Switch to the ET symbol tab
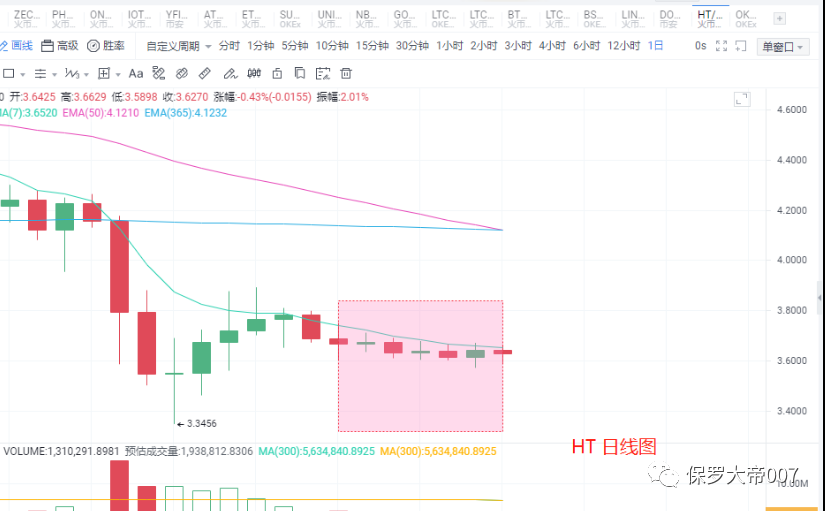 tap(253, 19)
